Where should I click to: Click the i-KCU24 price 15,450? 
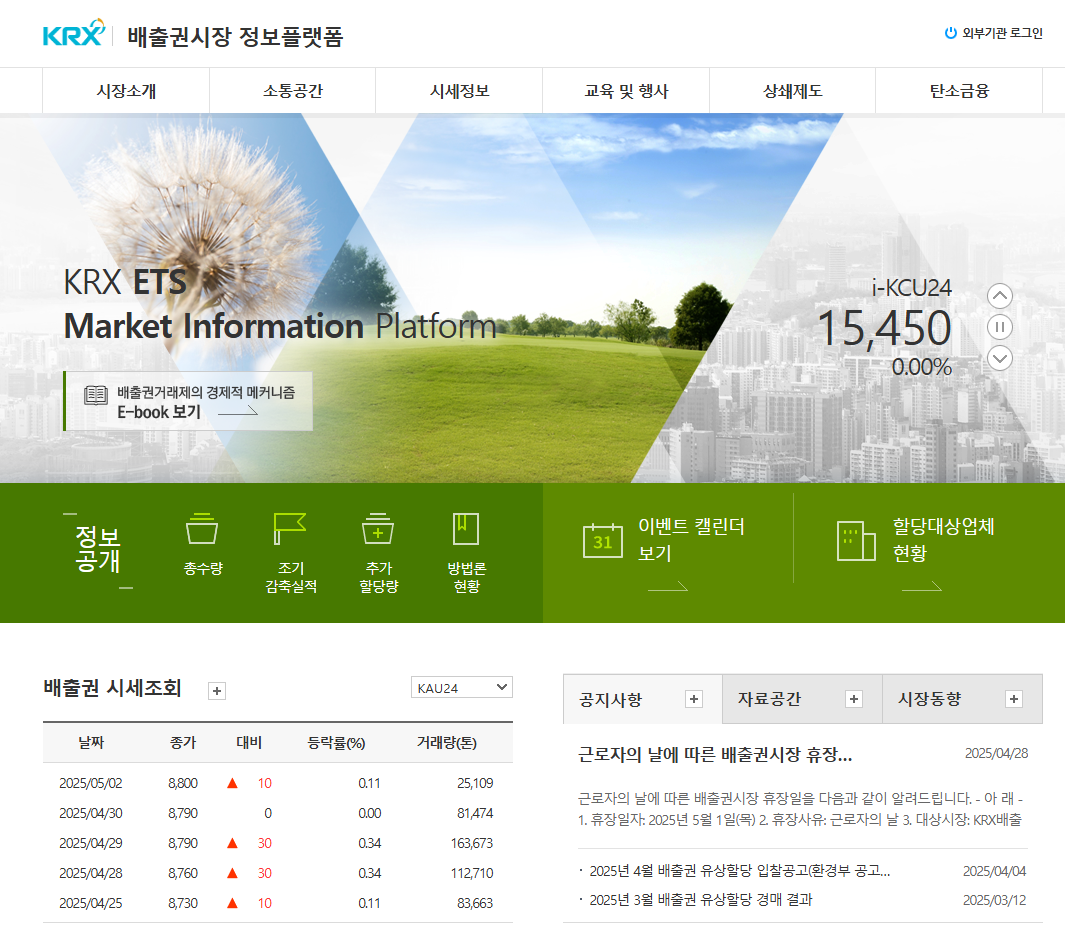(884, 329)
